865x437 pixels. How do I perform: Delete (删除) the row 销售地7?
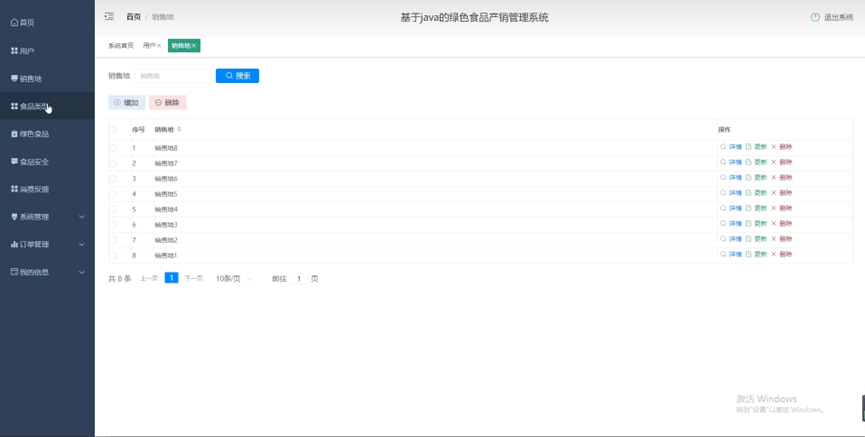click(x=782, y=162)
